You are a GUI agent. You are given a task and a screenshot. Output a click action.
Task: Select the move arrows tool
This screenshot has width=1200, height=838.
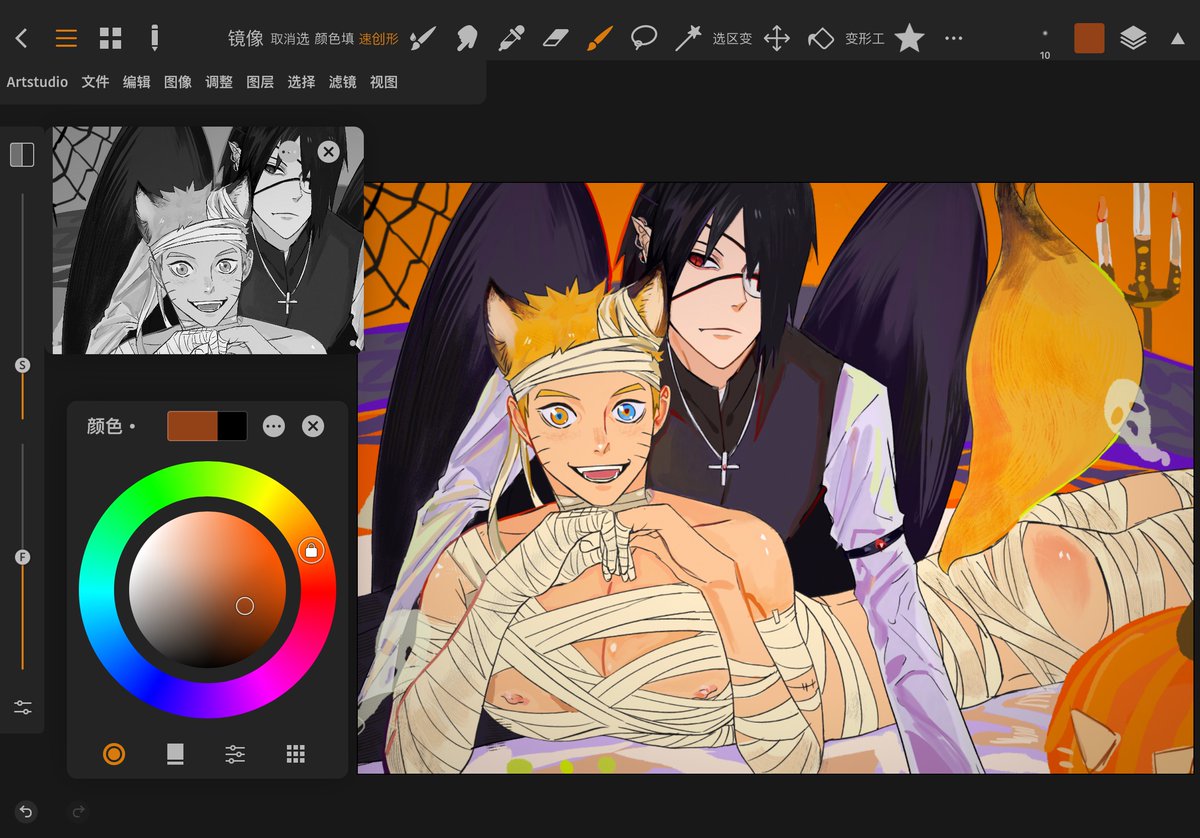pyautogui.click(x=777, y=39)
